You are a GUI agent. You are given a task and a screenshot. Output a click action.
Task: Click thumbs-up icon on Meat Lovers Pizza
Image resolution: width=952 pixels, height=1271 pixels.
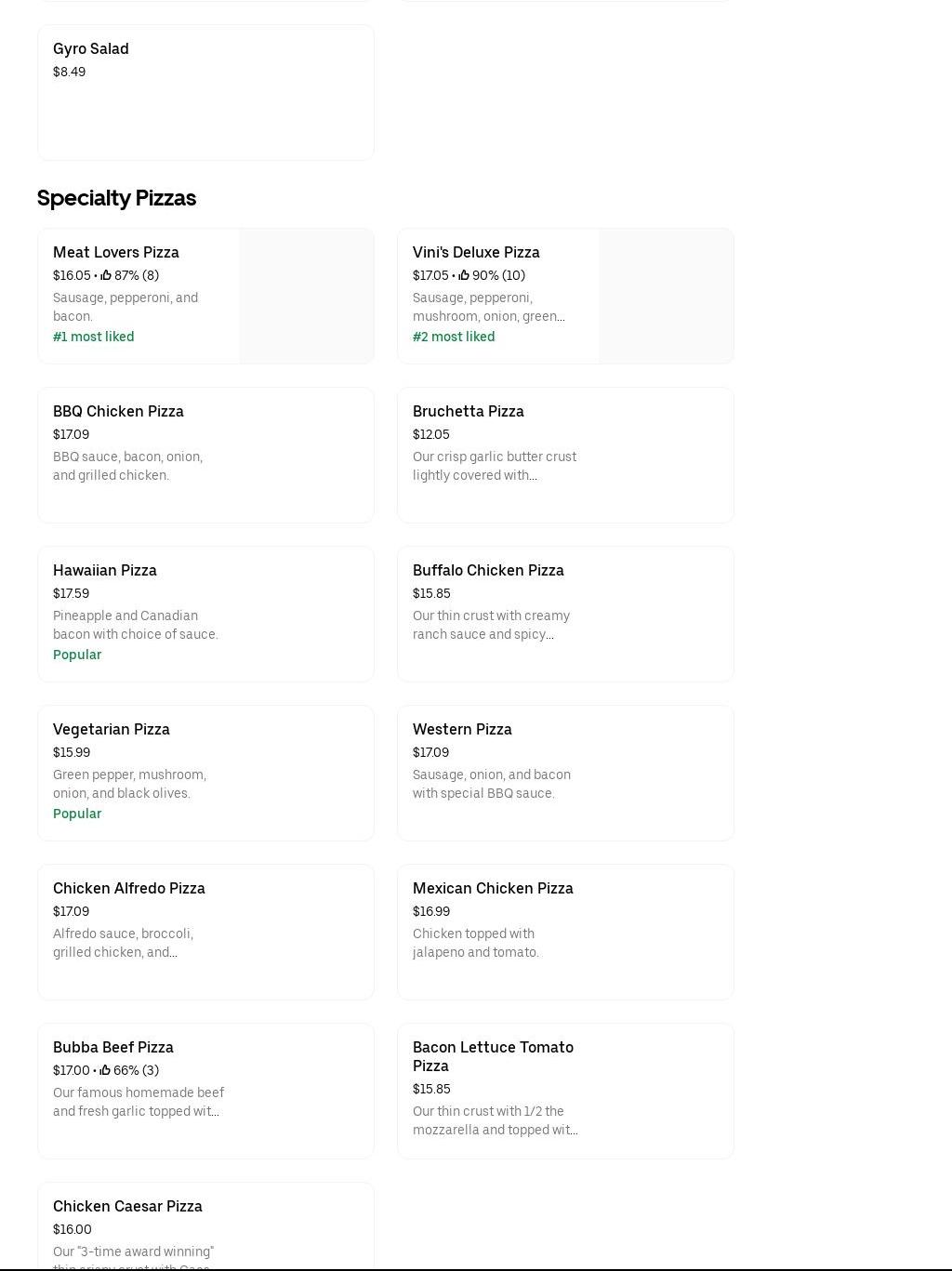point(106,275)
